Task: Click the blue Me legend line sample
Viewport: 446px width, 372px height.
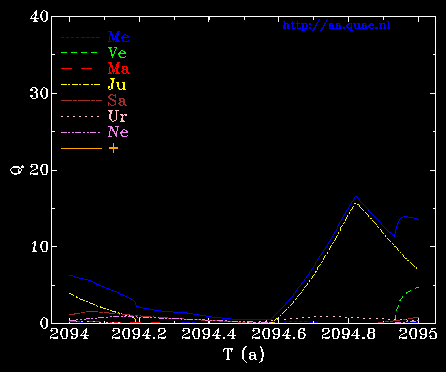Action: click(x=81, y=38)
